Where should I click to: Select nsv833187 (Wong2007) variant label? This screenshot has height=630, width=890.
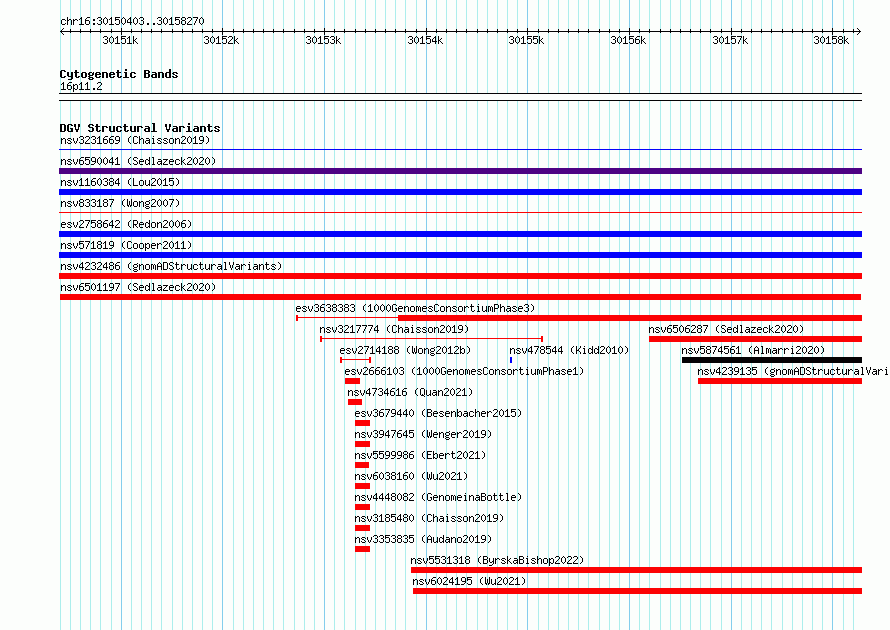pos(120,203)
